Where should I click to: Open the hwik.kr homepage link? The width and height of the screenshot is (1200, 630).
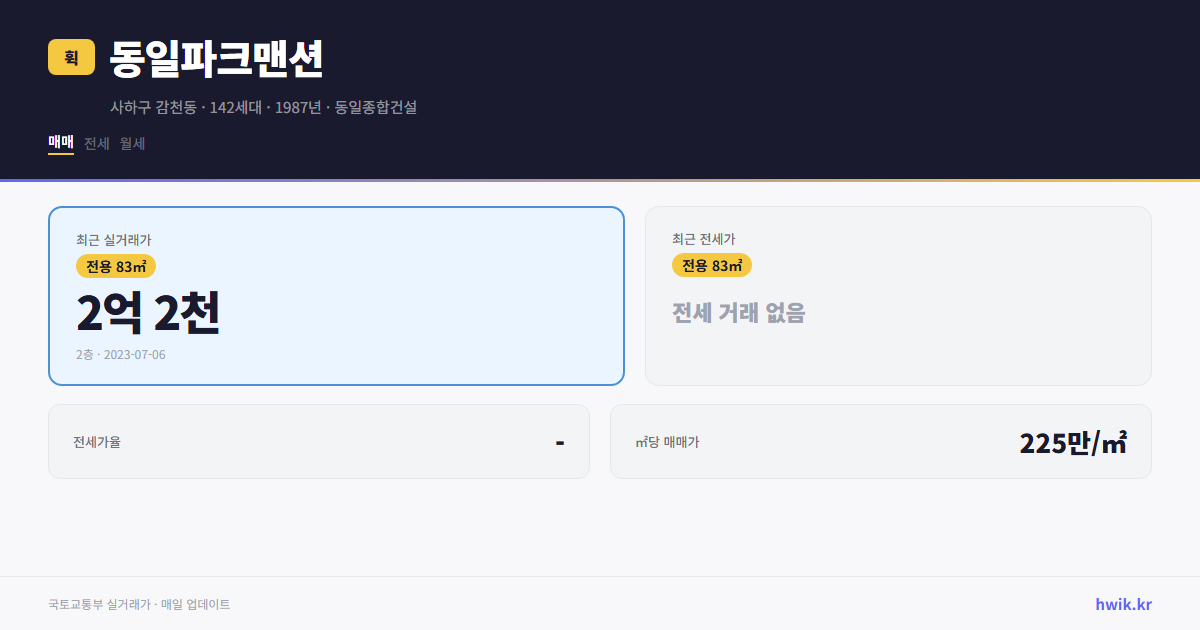click(x=1122, y=603)
